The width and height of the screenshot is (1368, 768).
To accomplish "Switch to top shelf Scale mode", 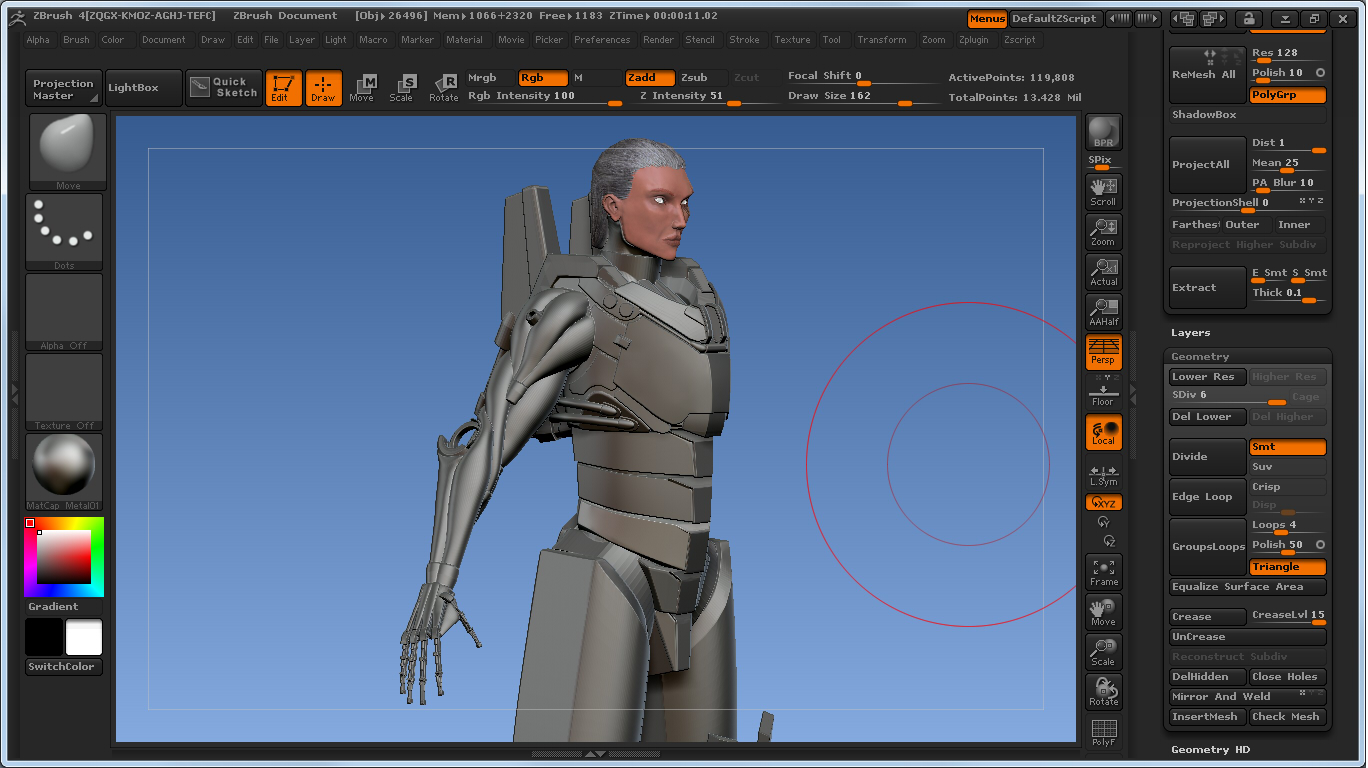I will pyautogui.click(x=402, y=88).
